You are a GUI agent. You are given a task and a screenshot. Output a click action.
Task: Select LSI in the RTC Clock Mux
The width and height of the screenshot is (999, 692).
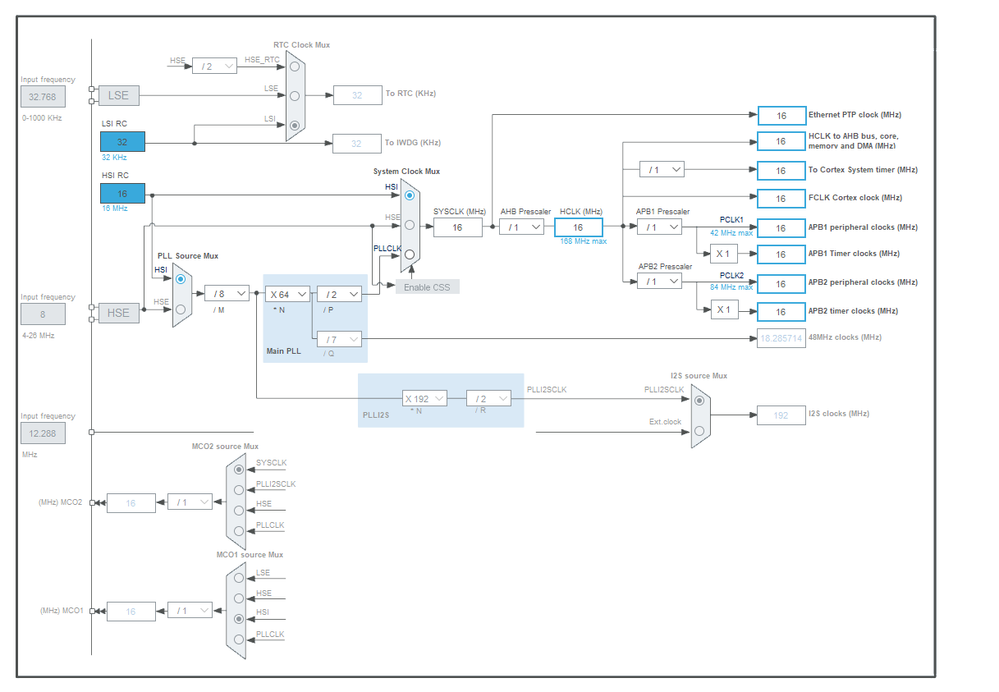294,126
